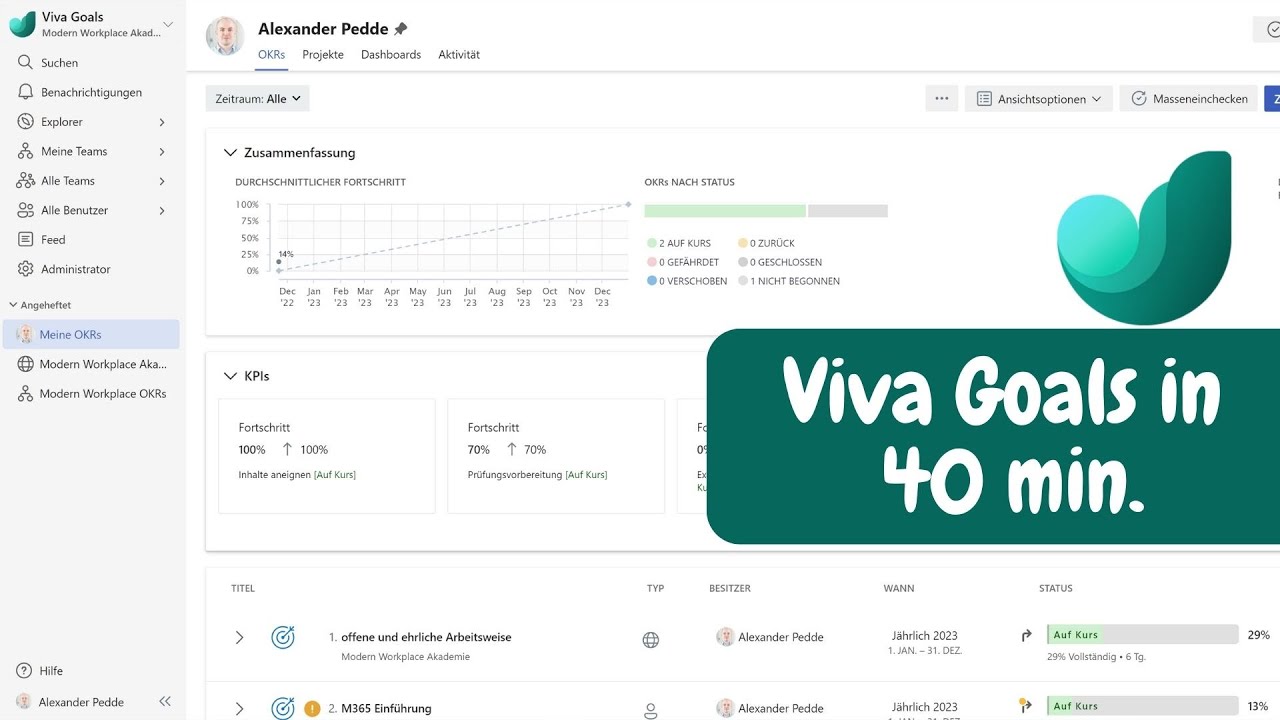This screenshot has width=1280, height=720.
Task: Click the gray Nicht begonnen status bar segment
Action: [848, 211]
